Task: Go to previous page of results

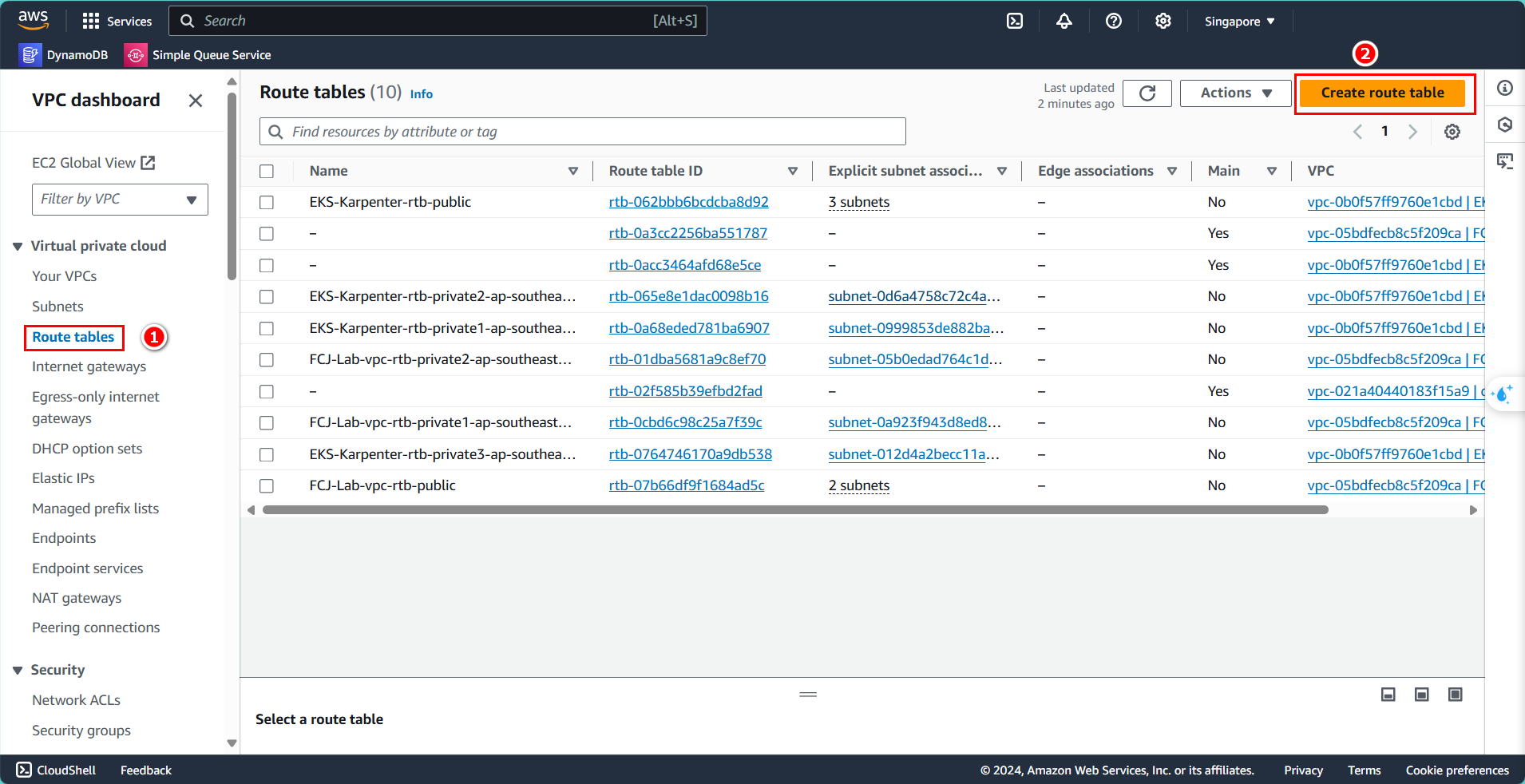Action: pyautogui.click(x=1357, y=132)
